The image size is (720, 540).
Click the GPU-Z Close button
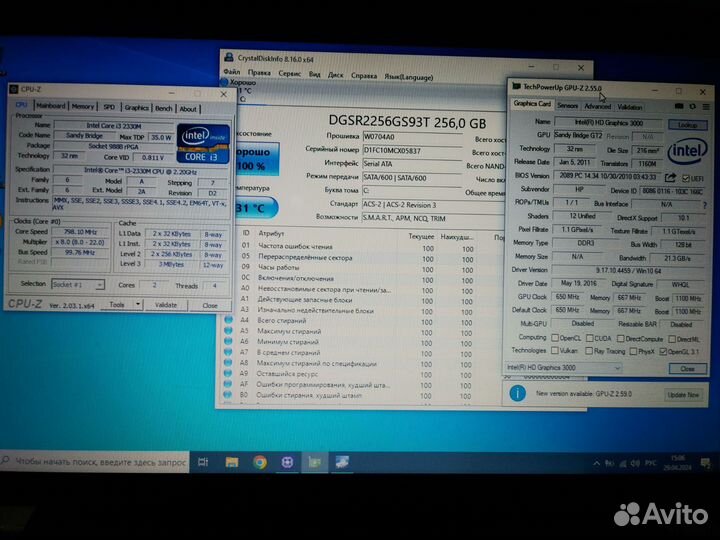click(x=687, y=368)
